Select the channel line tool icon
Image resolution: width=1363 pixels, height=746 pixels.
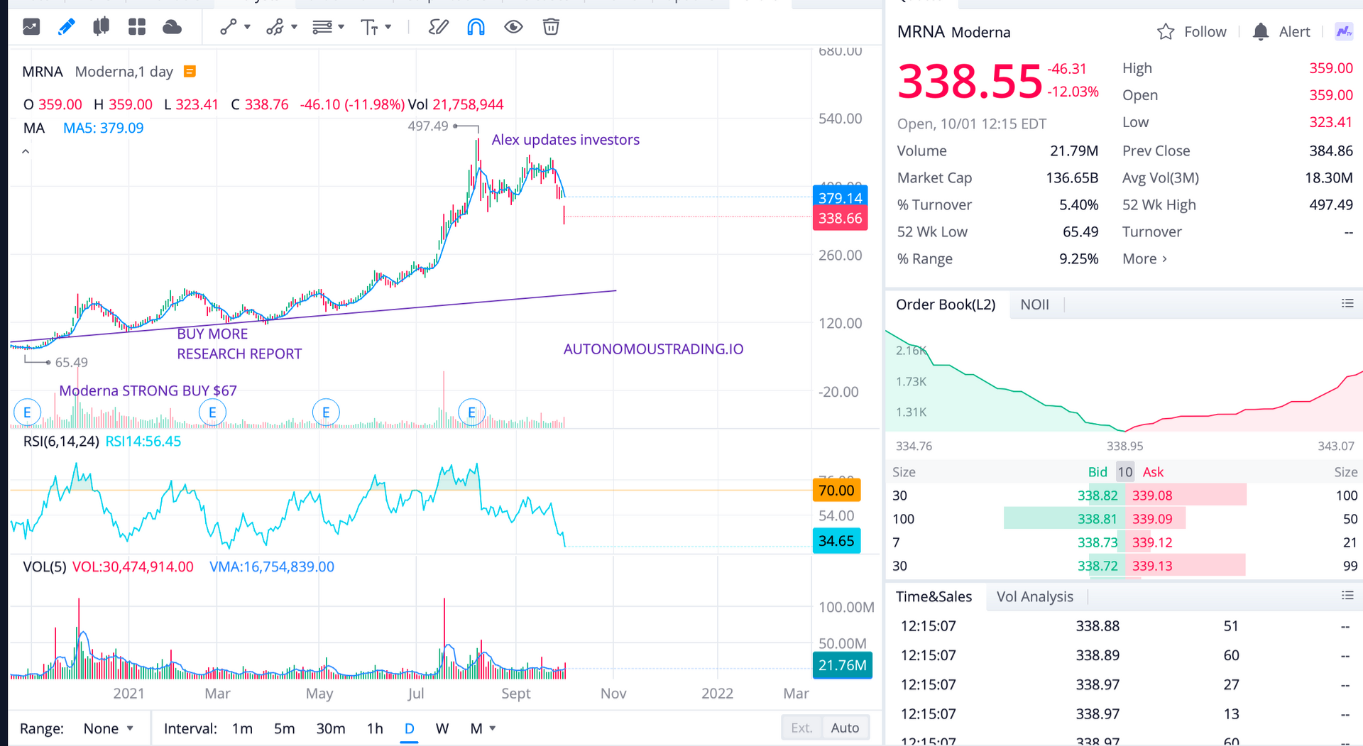point(274,27)
